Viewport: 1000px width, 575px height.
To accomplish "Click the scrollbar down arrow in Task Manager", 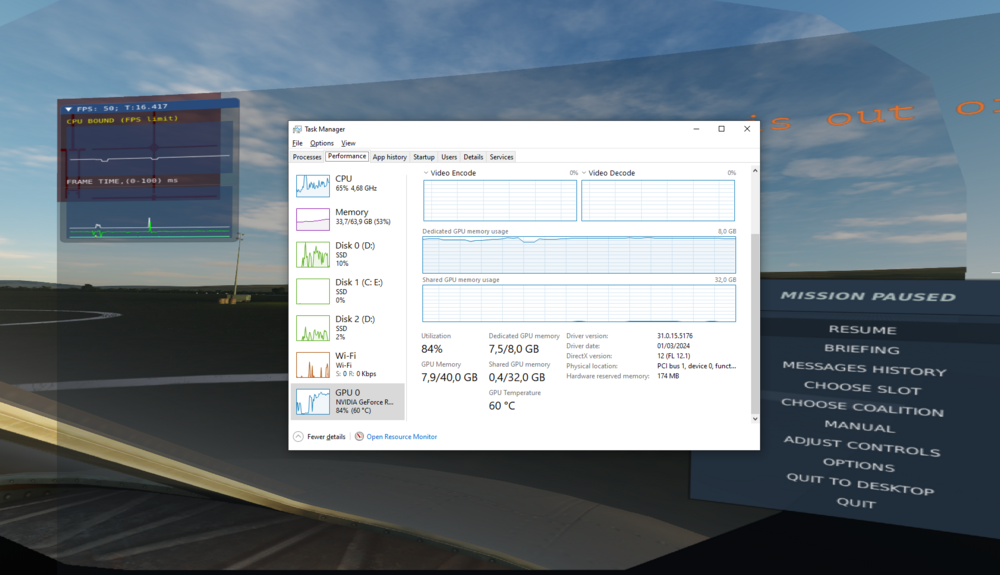I will 755,419.
